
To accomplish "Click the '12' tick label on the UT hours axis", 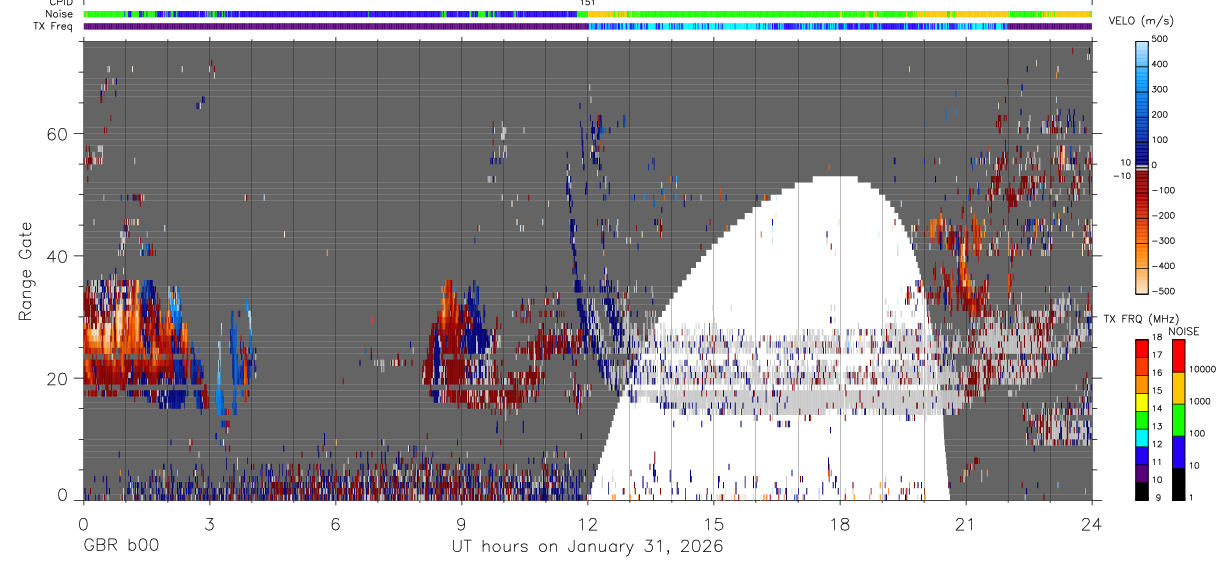I will pyautogui.click(x=587, y=524).
